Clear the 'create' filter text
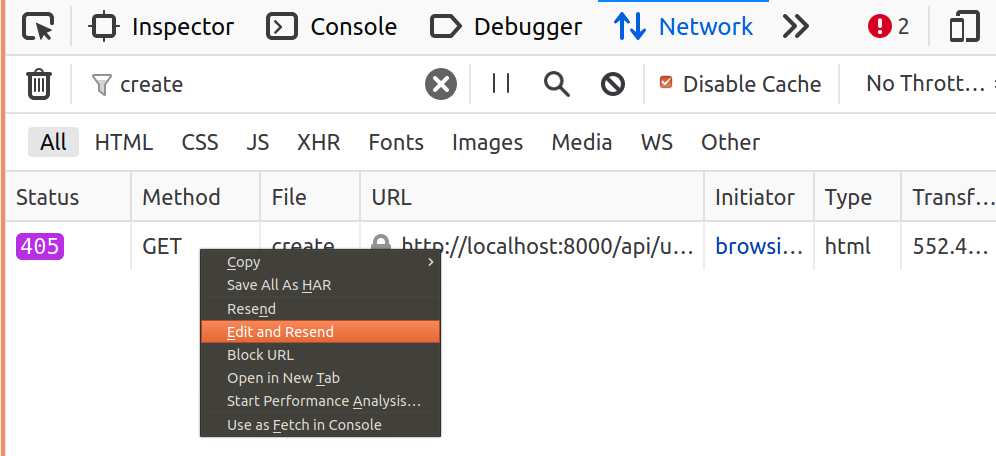 click(441, 84)
